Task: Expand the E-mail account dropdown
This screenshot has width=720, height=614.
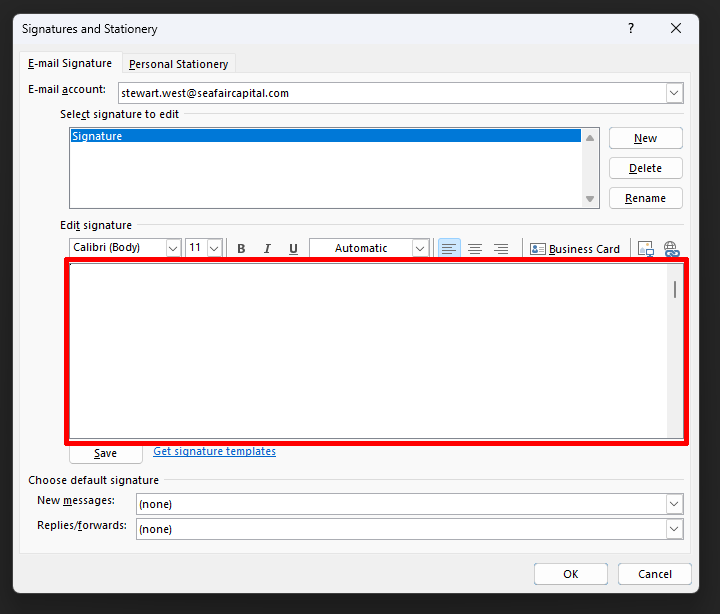Action: point(674,93)
